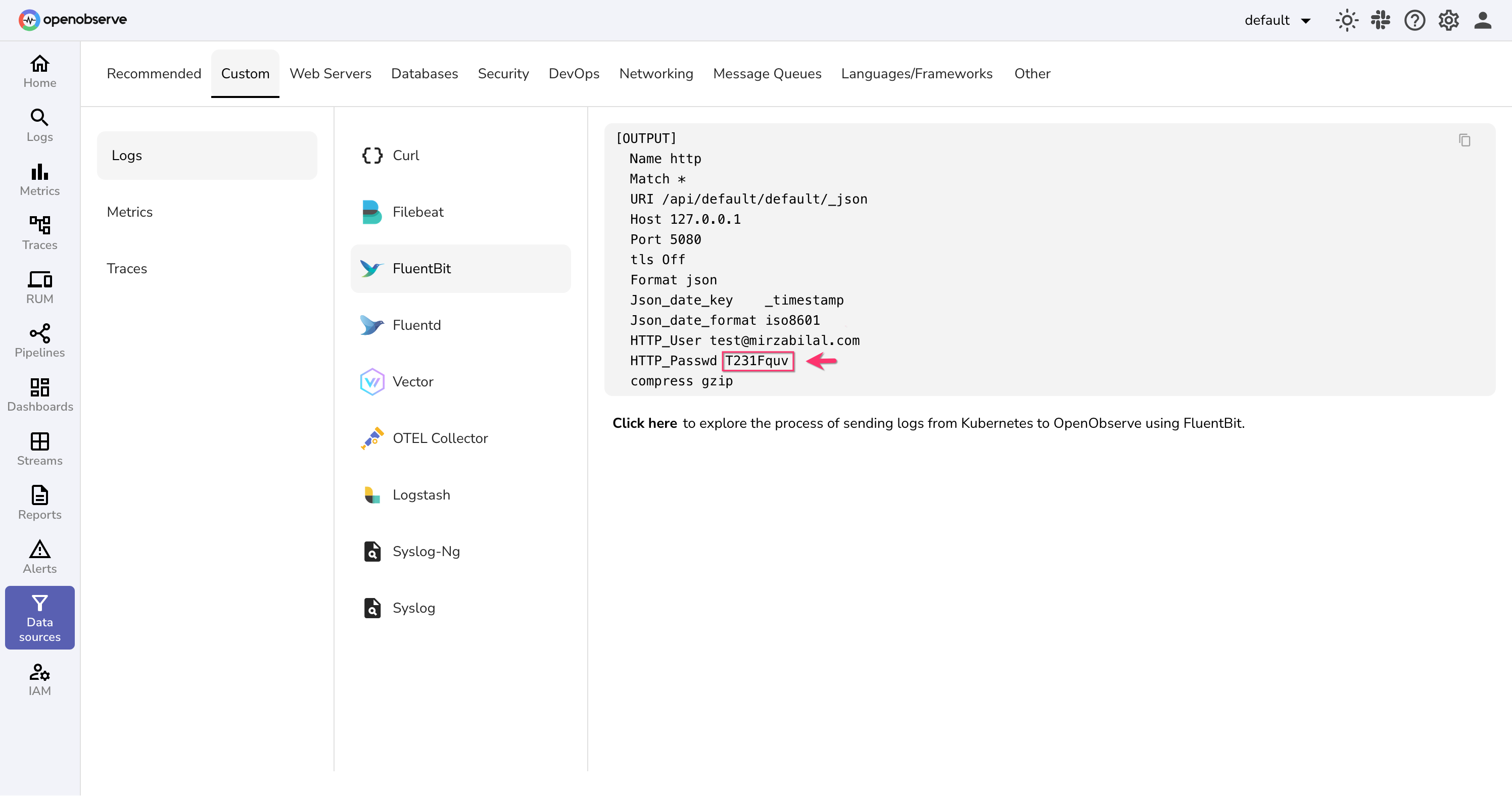Click the 'compress gzip' line
This screenshot has height=796, width=1512.
click(681, 381)
